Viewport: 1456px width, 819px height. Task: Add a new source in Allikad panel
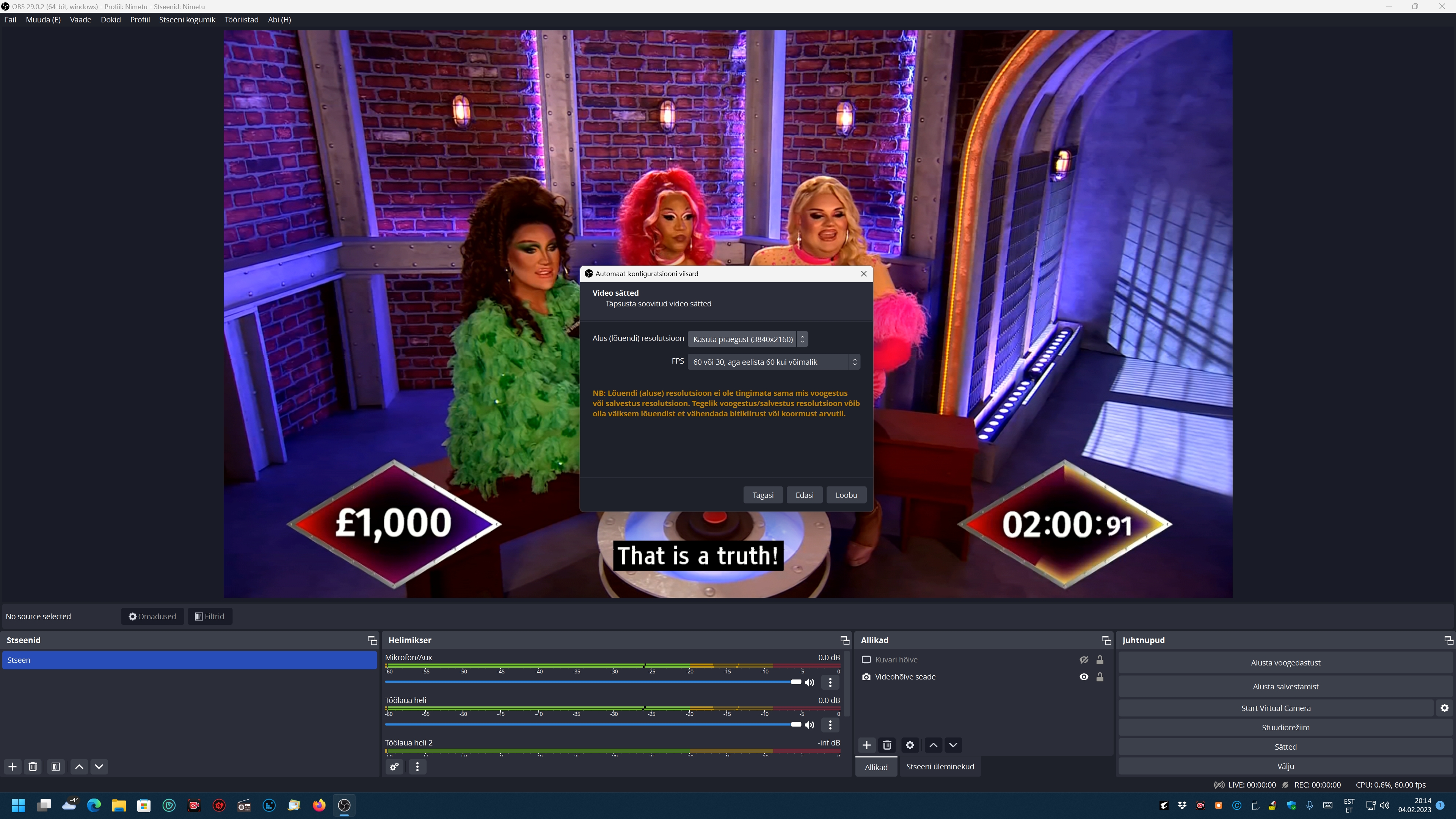point(866,745)
